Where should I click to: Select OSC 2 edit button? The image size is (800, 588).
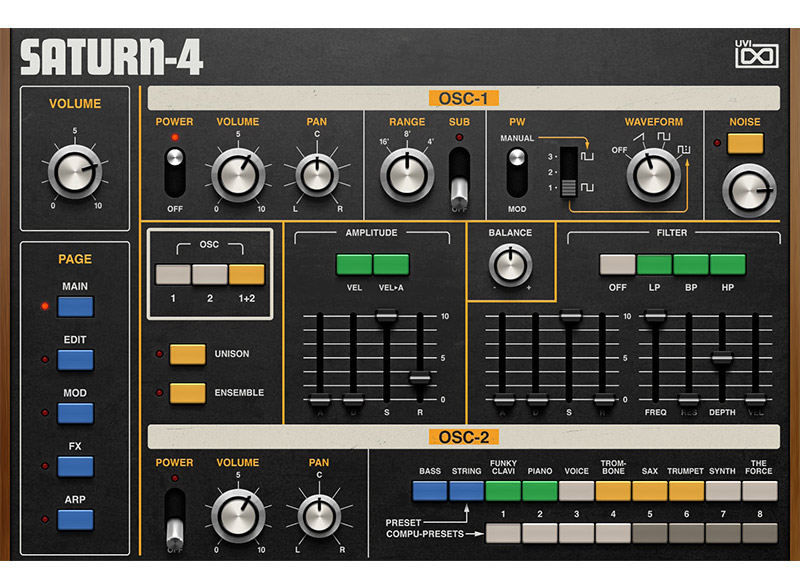(210, 275)
